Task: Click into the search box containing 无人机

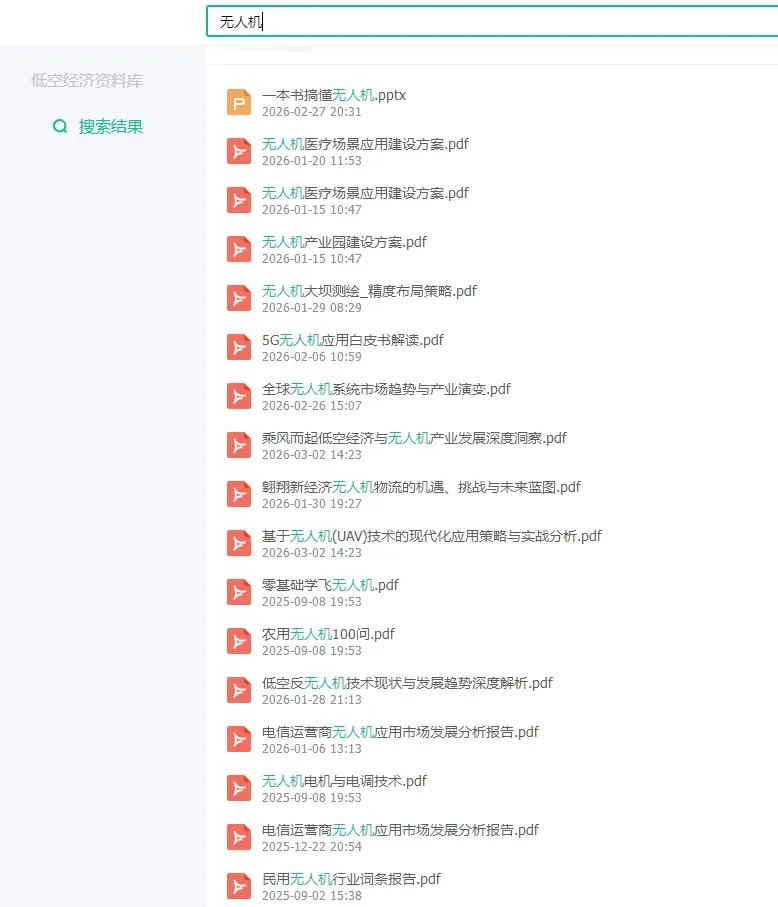Action: (x=492, y=21)
